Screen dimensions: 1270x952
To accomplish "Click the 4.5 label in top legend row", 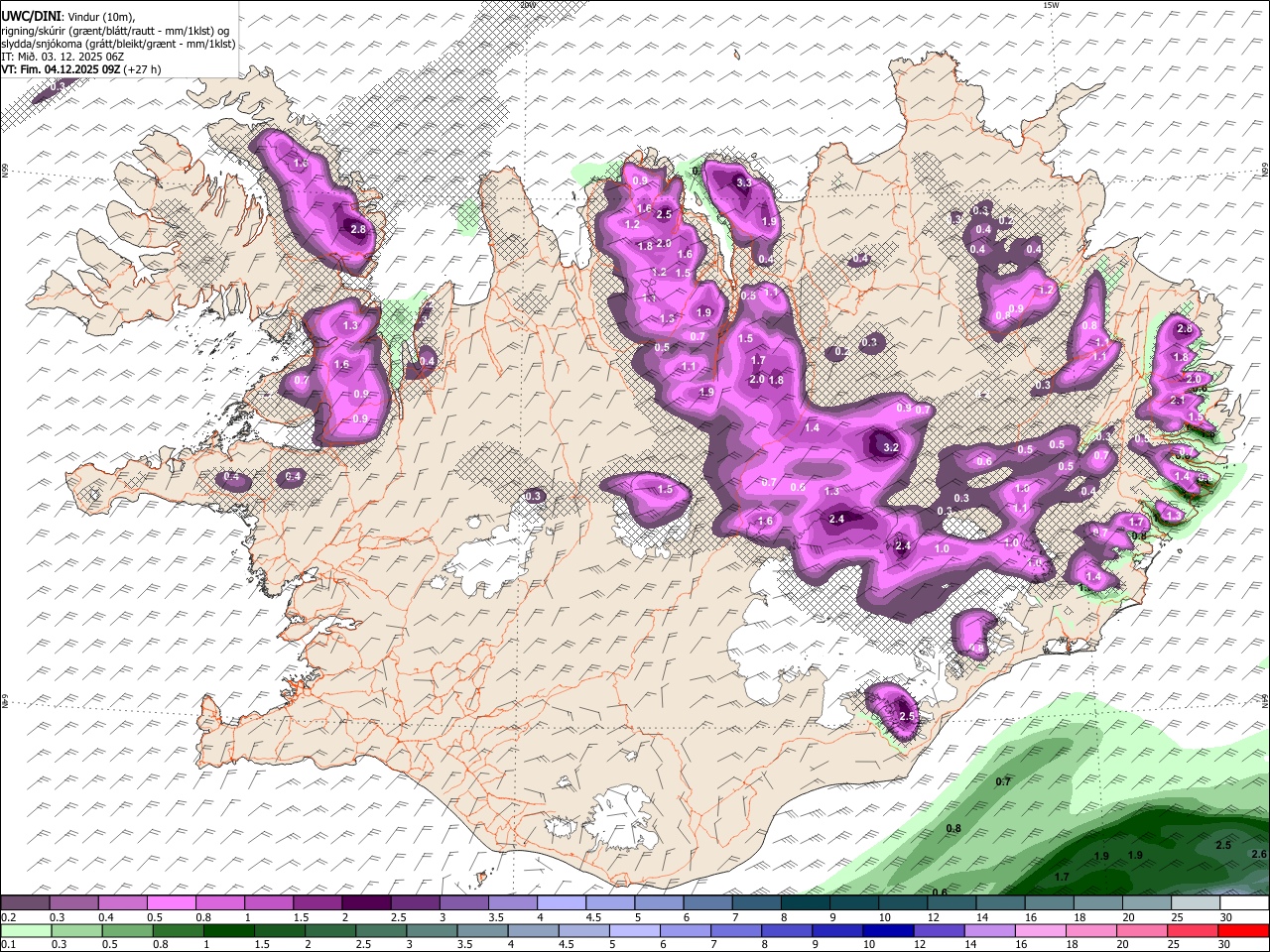I will 592,917.
